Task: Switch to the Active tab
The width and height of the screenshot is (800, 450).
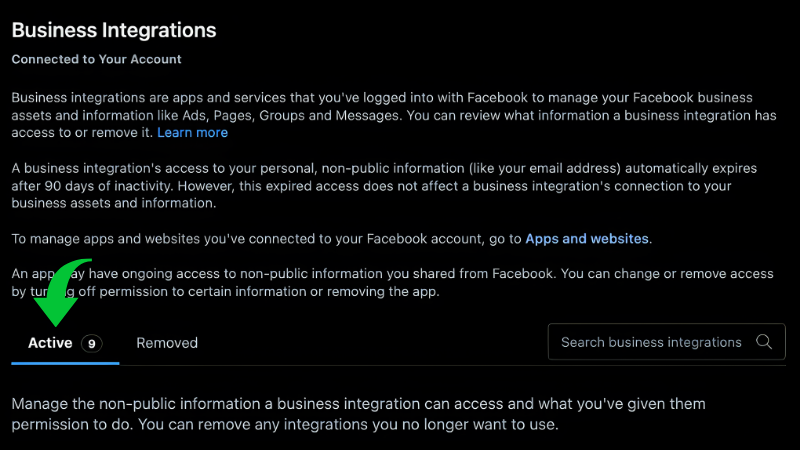Action: coord(51,343)
